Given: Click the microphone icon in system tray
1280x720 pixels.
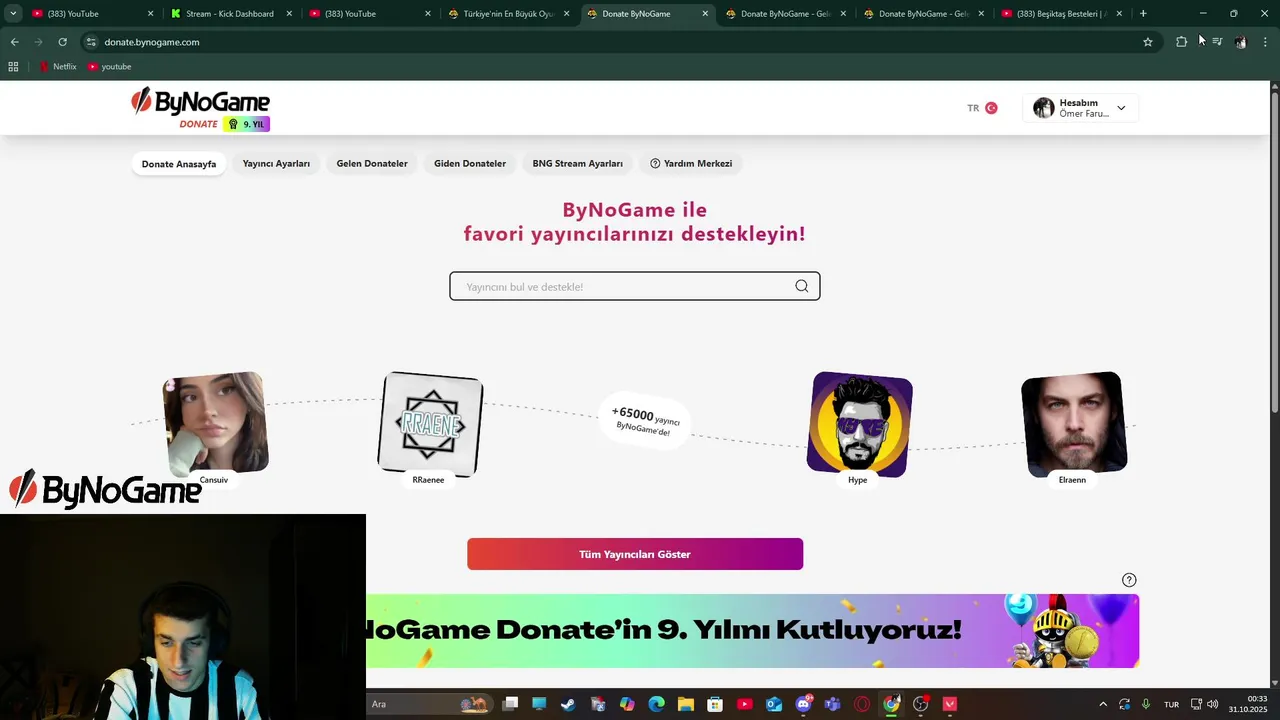Looking at the screenshot, I should point(1146,704).
